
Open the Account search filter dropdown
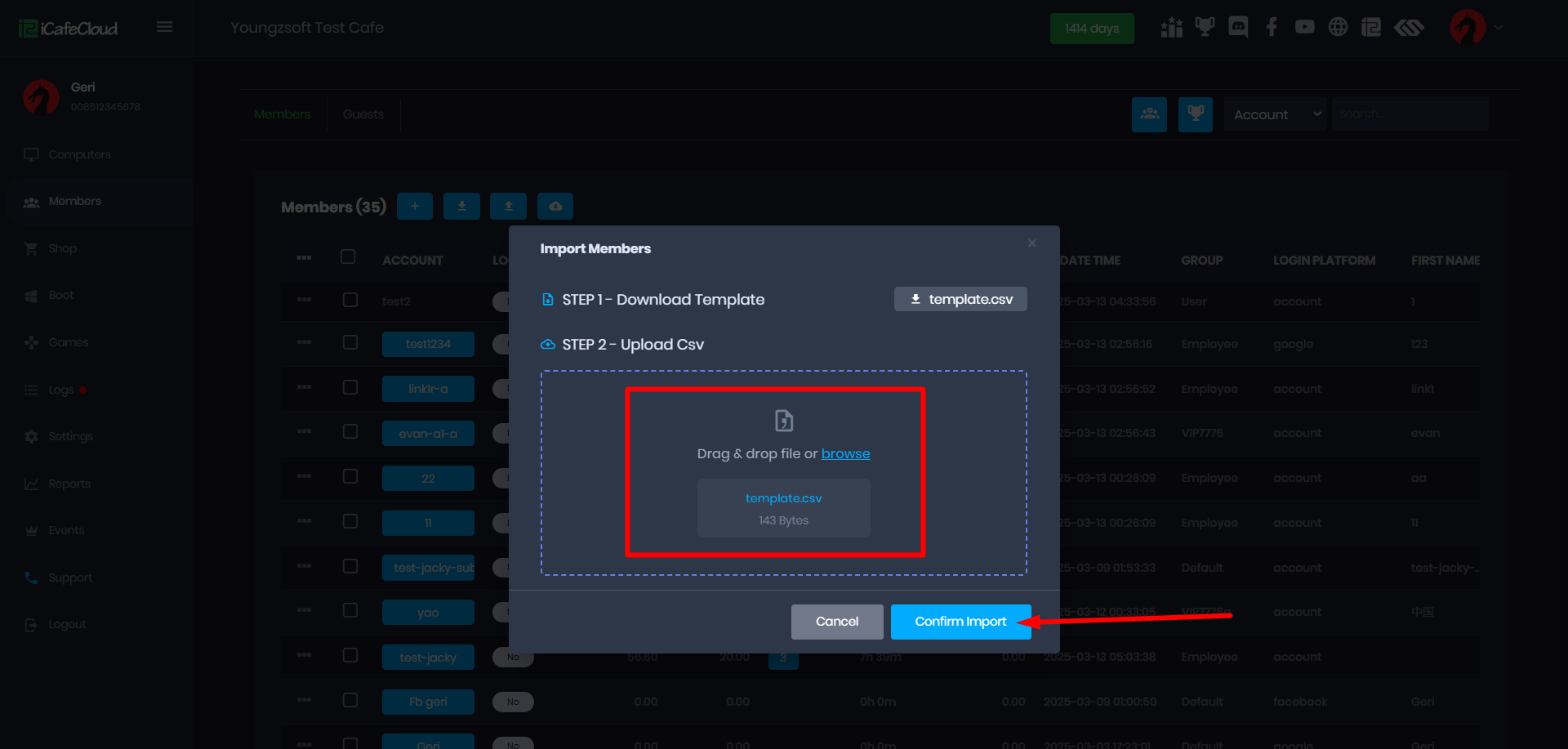click(1276, 115)
